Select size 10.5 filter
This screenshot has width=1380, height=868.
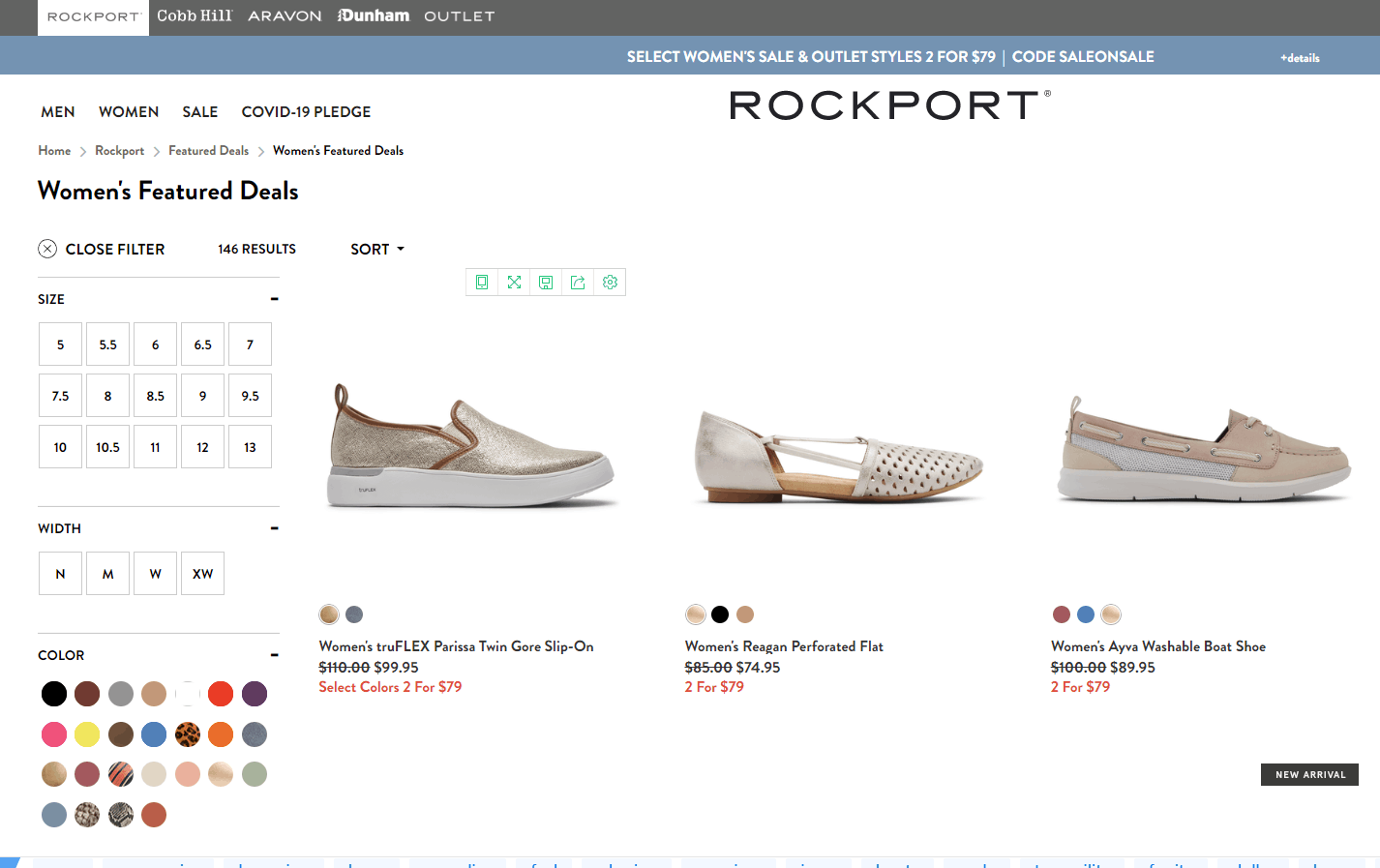[107, 447]
